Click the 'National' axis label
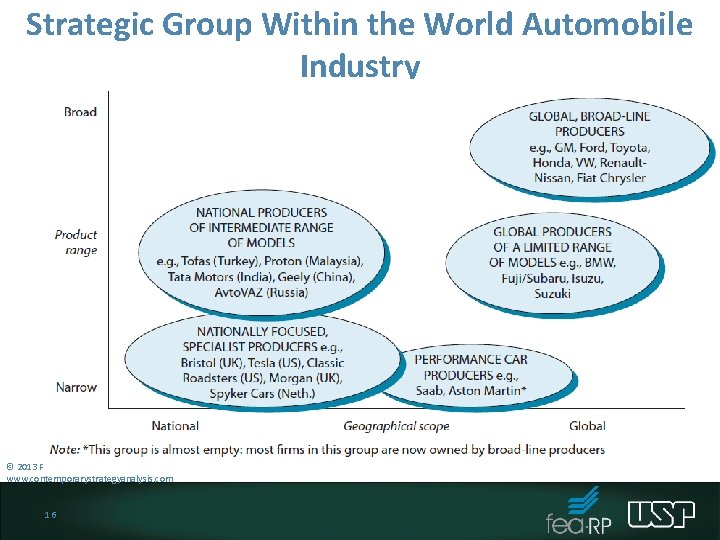This screenshot has width=720, height=540. (x=175, y=426)
